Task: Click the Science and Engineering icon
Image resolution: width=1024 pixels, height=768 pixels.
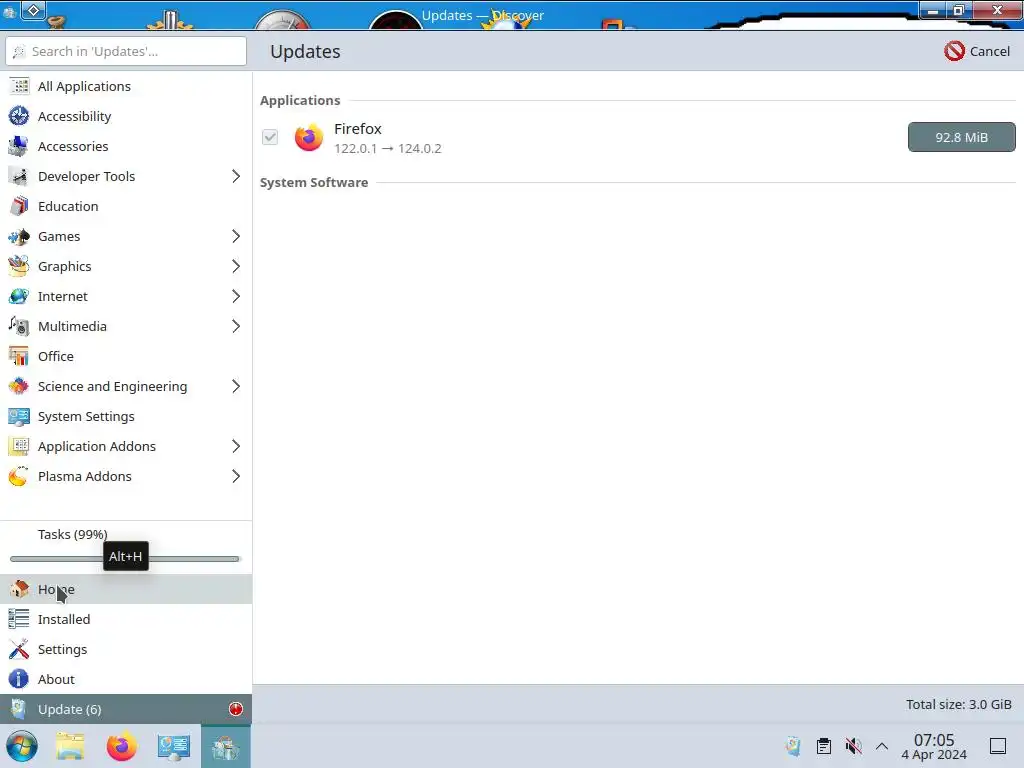Action: pyautogui.click(x=19, y=387)
